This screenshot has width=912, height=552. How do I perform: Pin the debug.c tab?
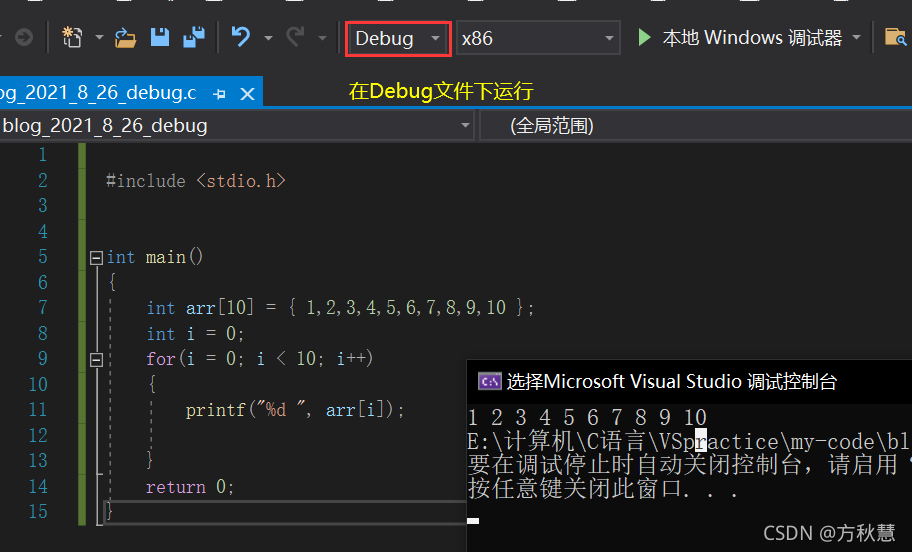219,94
